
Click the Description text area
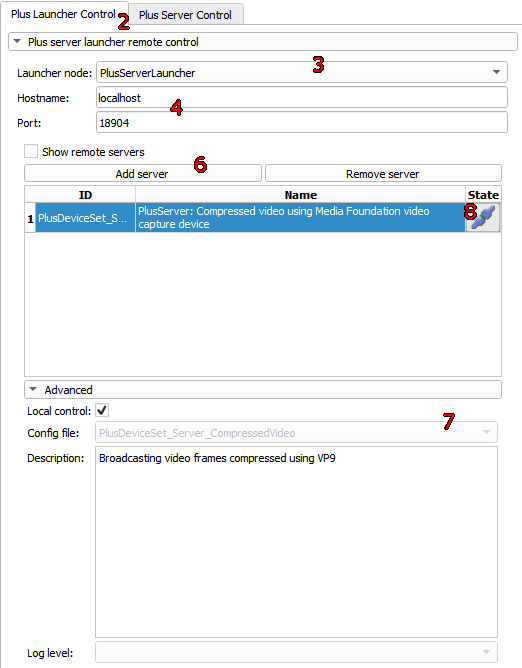click(x=296, y=542)
